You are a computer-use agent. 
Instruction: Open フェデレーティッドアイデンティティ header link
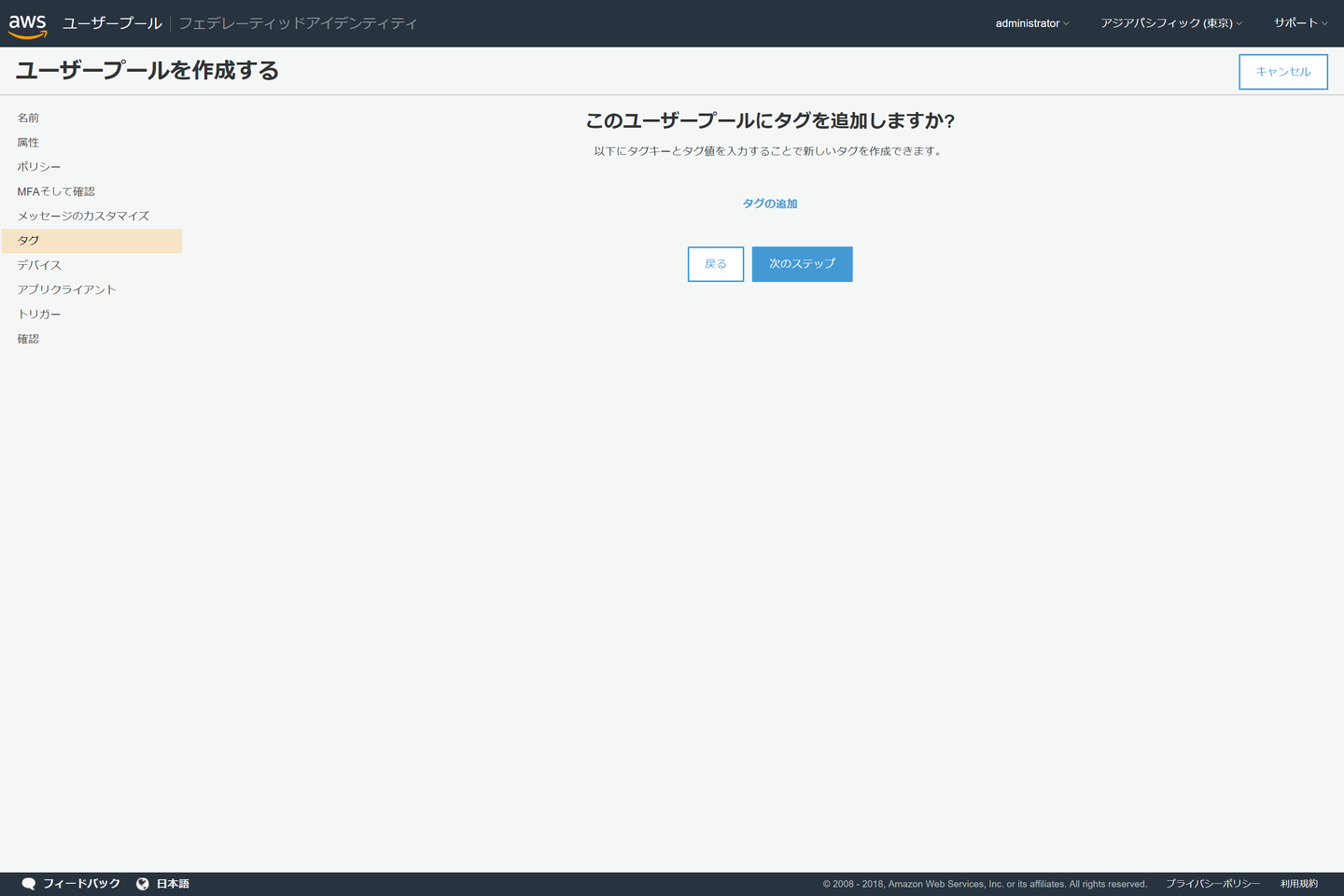pyautogui.click(x=298, y=23)
